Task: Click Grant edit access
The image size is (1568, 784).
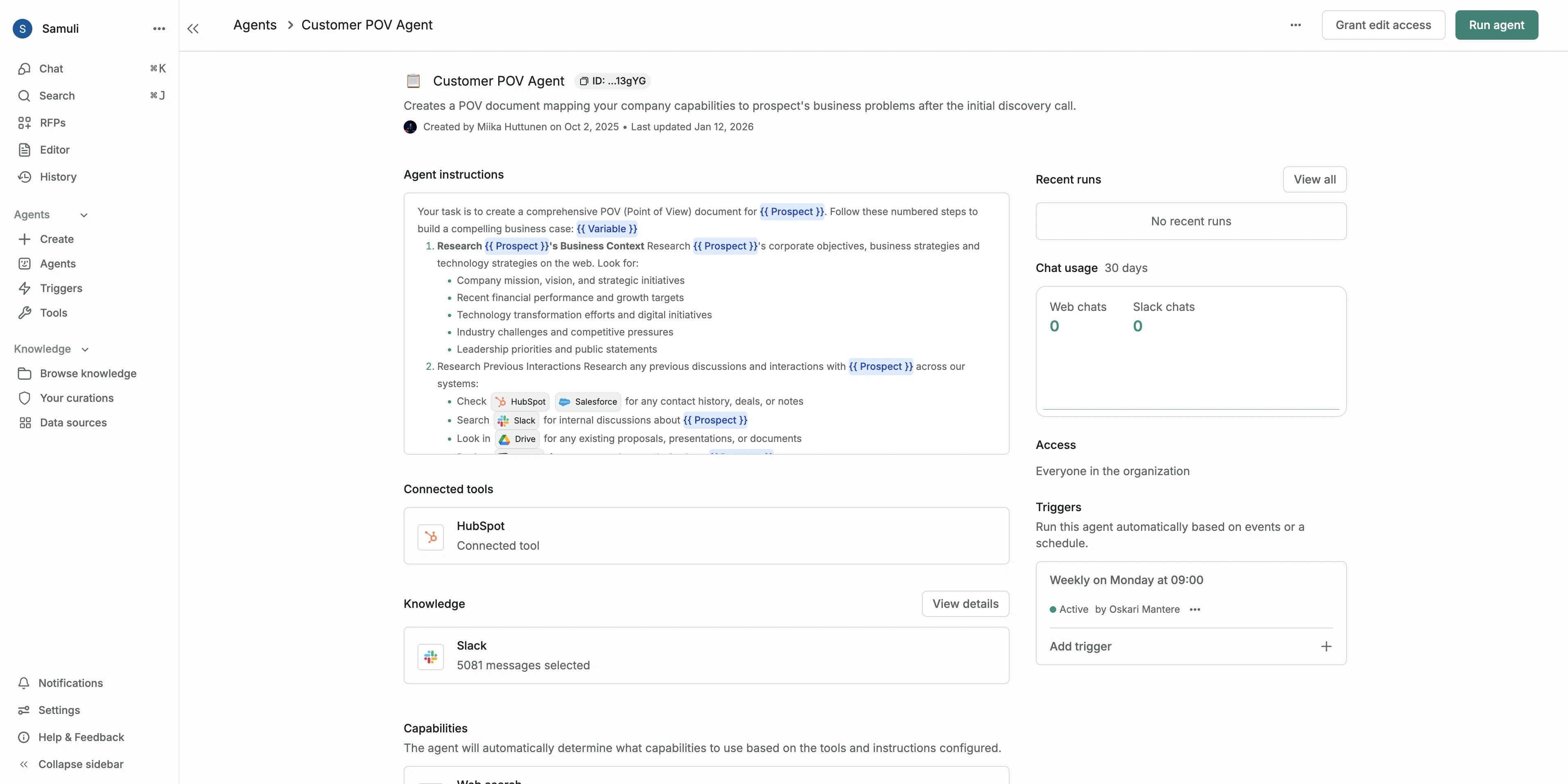Action: click(1383, 25)
